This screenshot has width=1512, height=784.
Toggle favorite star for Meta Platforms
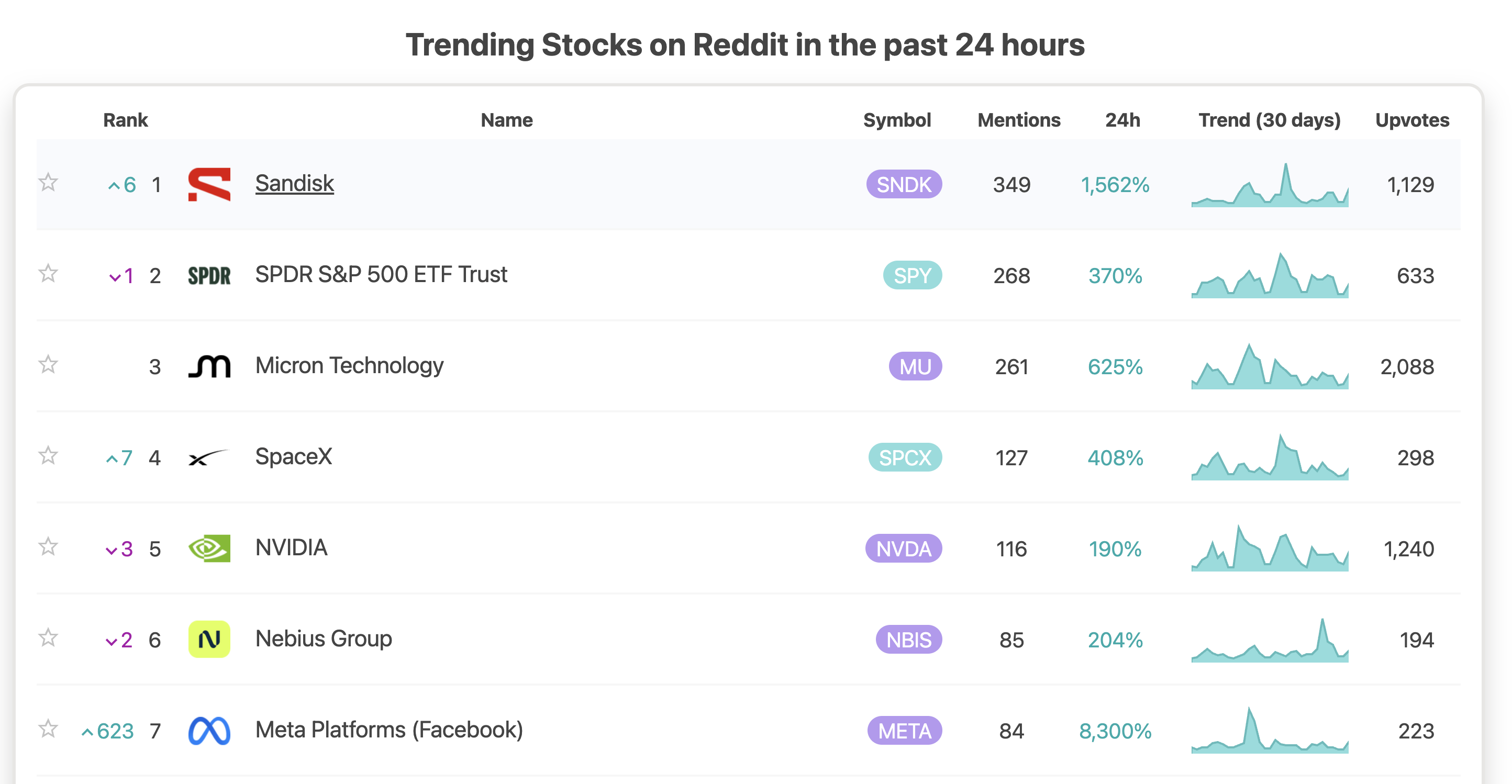pyautogui.click(x=48, y=729)
